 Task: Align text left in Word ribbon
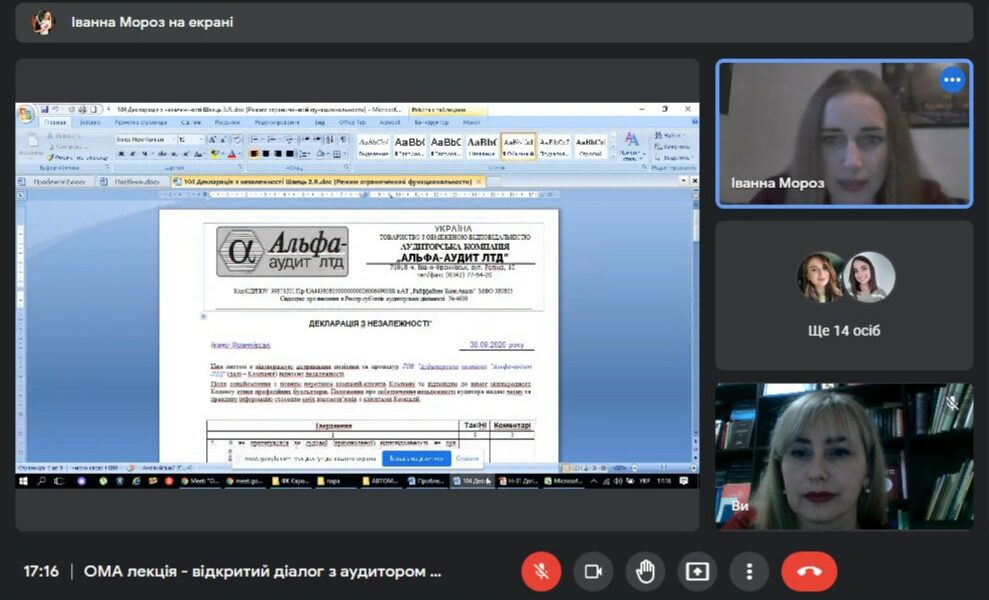254,154
